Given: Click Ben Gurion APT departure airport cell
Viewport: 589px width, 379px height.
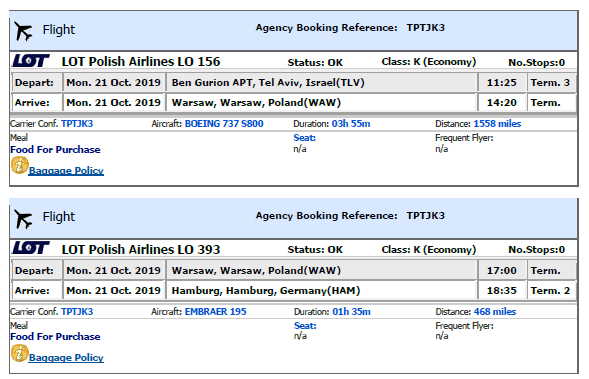Looking at the screenshot, I should tap(322, 83).
